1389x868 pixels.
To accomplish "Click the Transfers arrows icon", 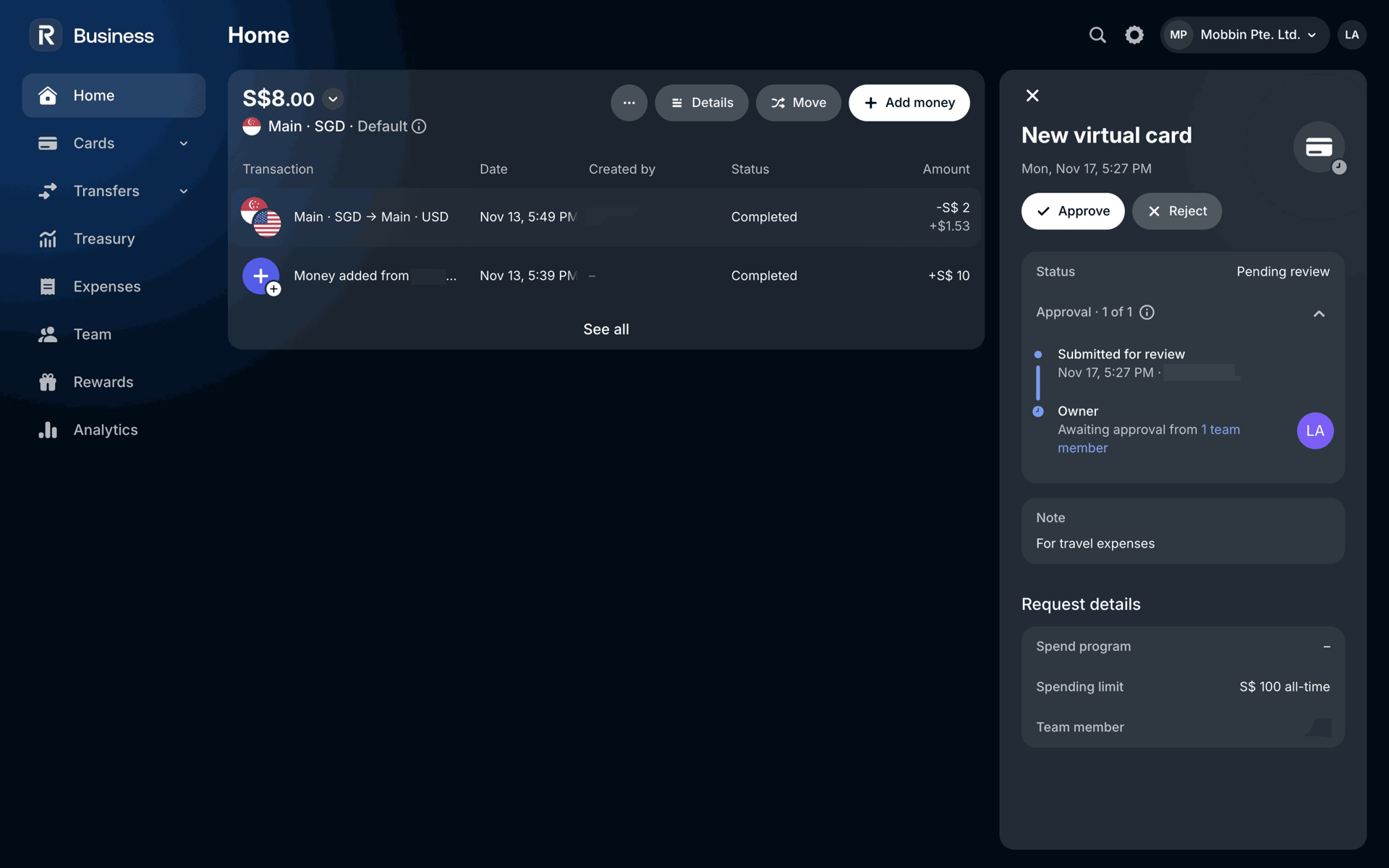I will click(48, 191).
